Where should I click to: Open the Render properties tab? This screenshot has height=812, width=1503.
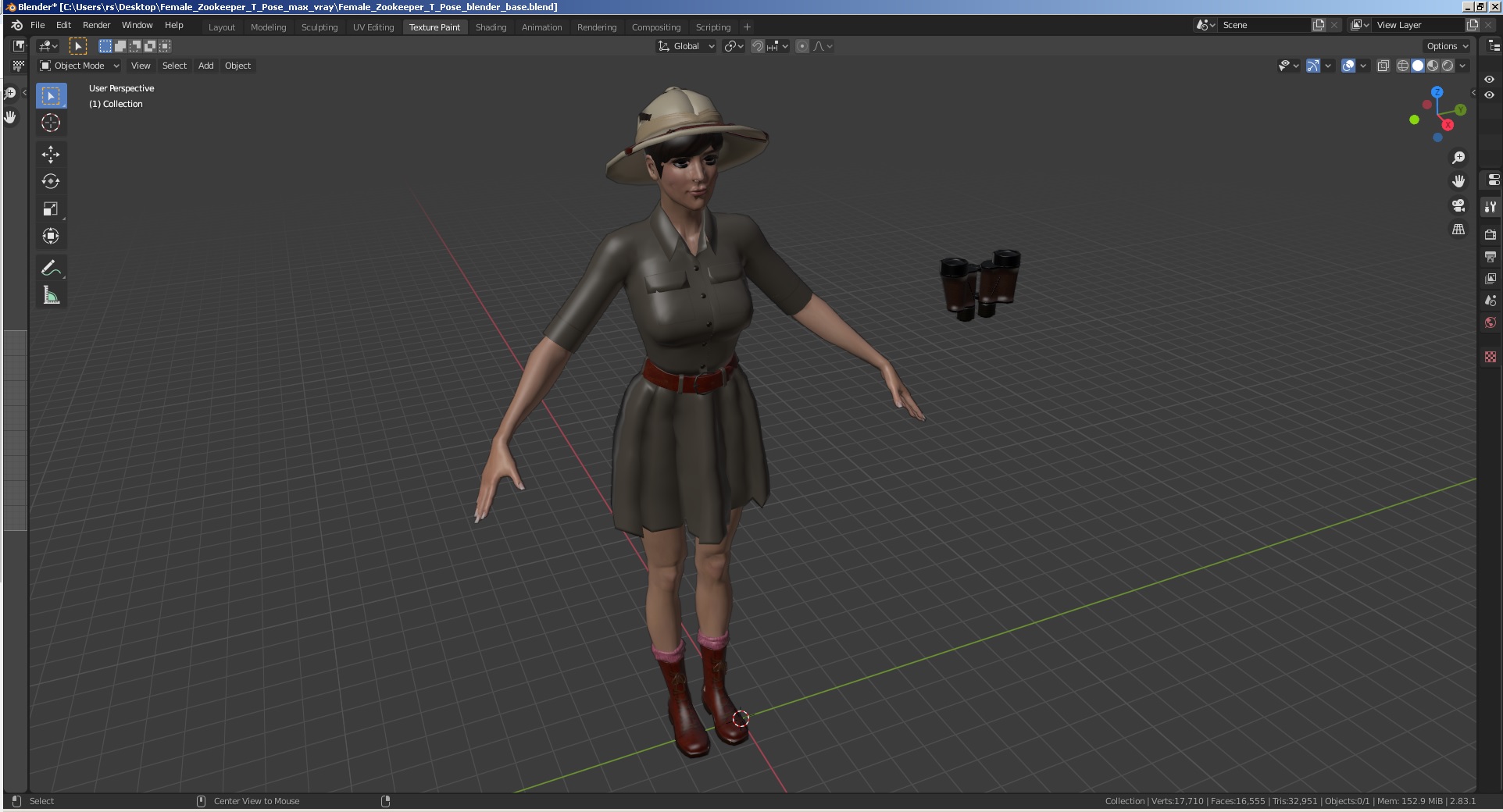[x=1491, y=234]
